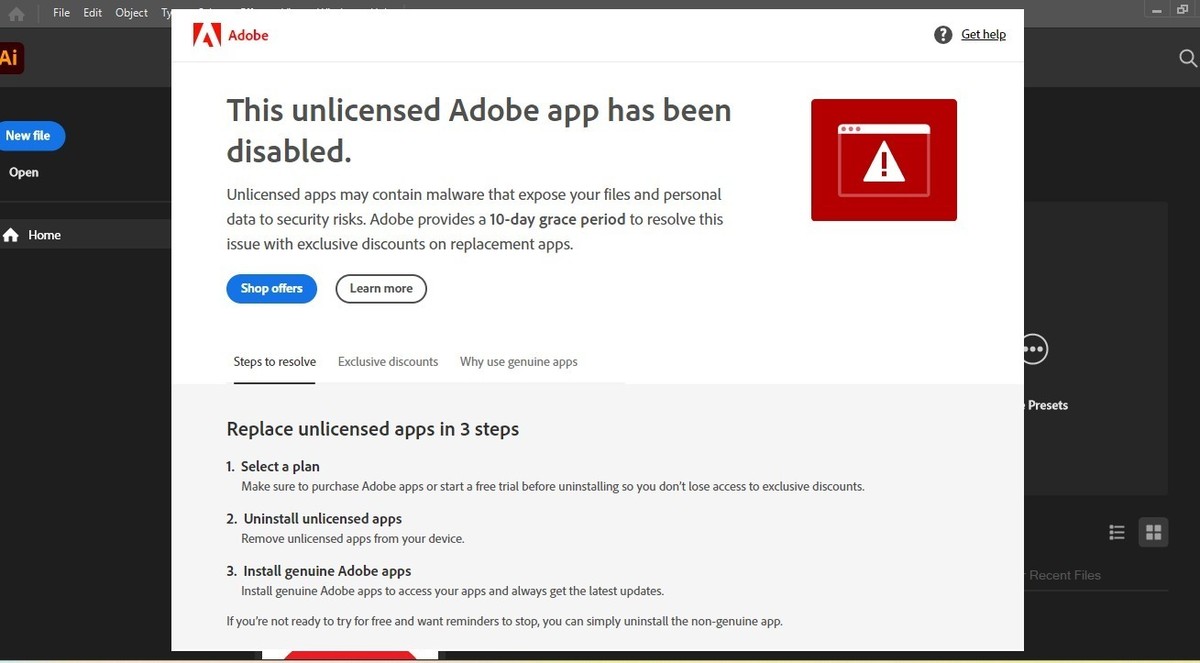Click the home icon in the title bar
Screen dimensions: 1200x663
click(x=16, y=14)
